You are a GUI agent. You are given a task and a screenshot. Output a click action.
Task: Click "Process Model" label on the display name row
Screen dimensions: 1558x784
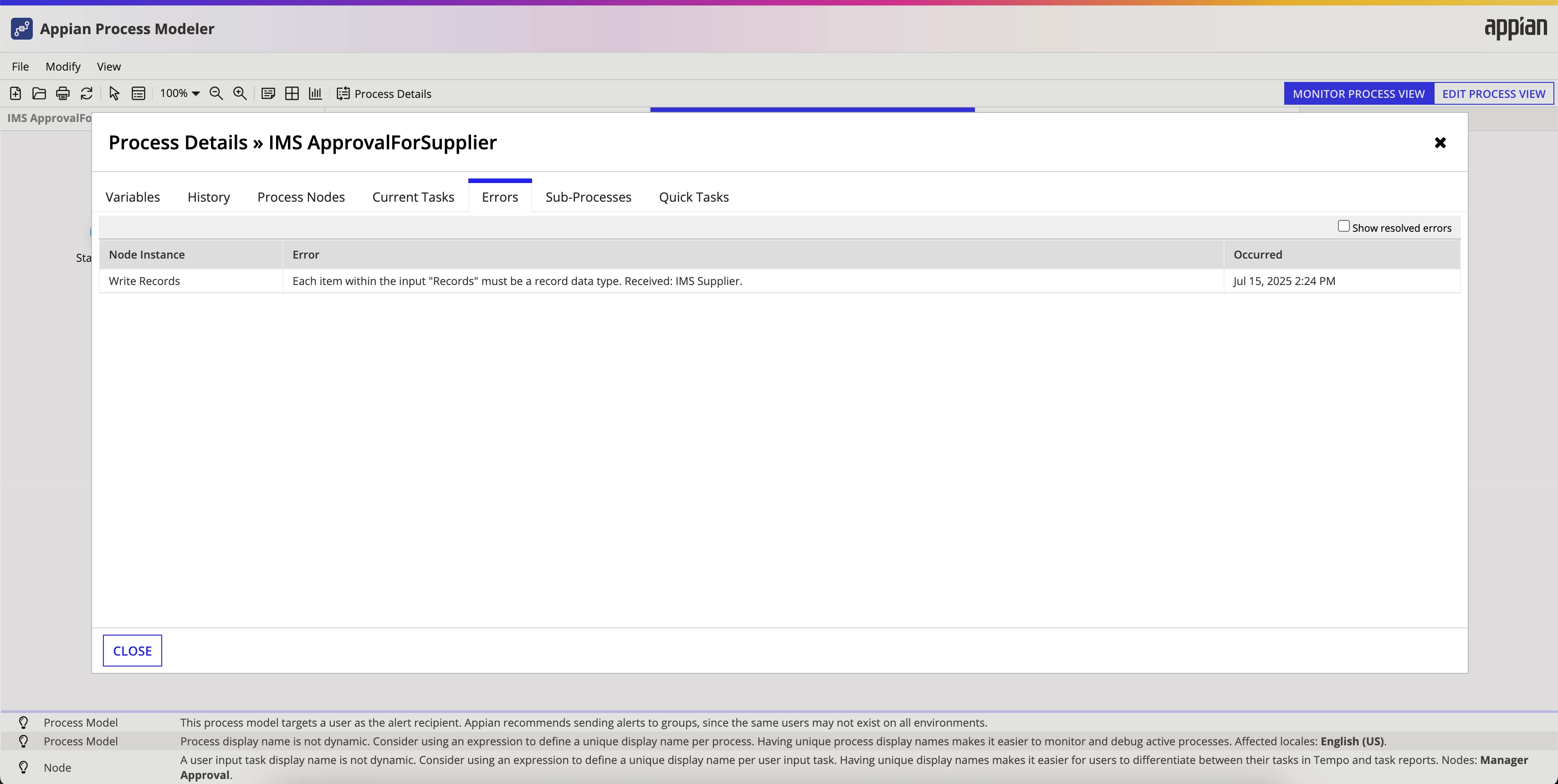[81, 741]
